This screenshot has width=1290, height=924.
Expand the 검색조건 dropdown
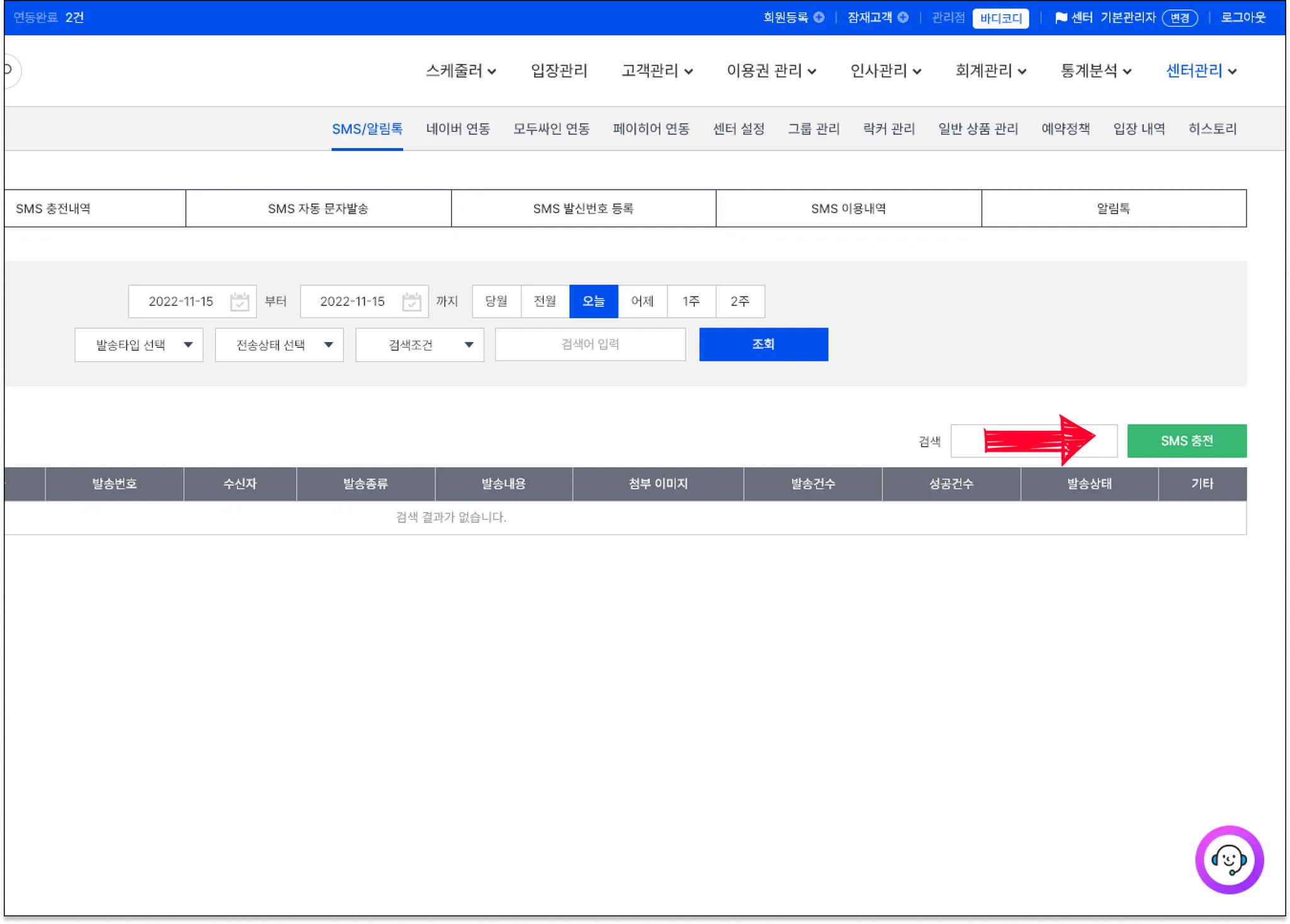(x=420, y=345)
